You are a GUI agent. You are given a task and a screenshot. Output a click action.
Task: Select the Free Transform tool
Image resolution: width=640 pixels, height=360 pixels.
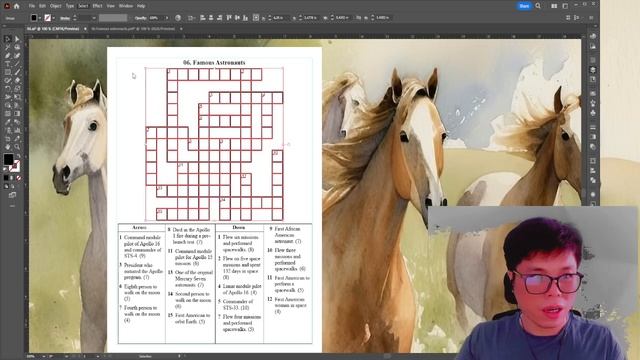[17, 96]
